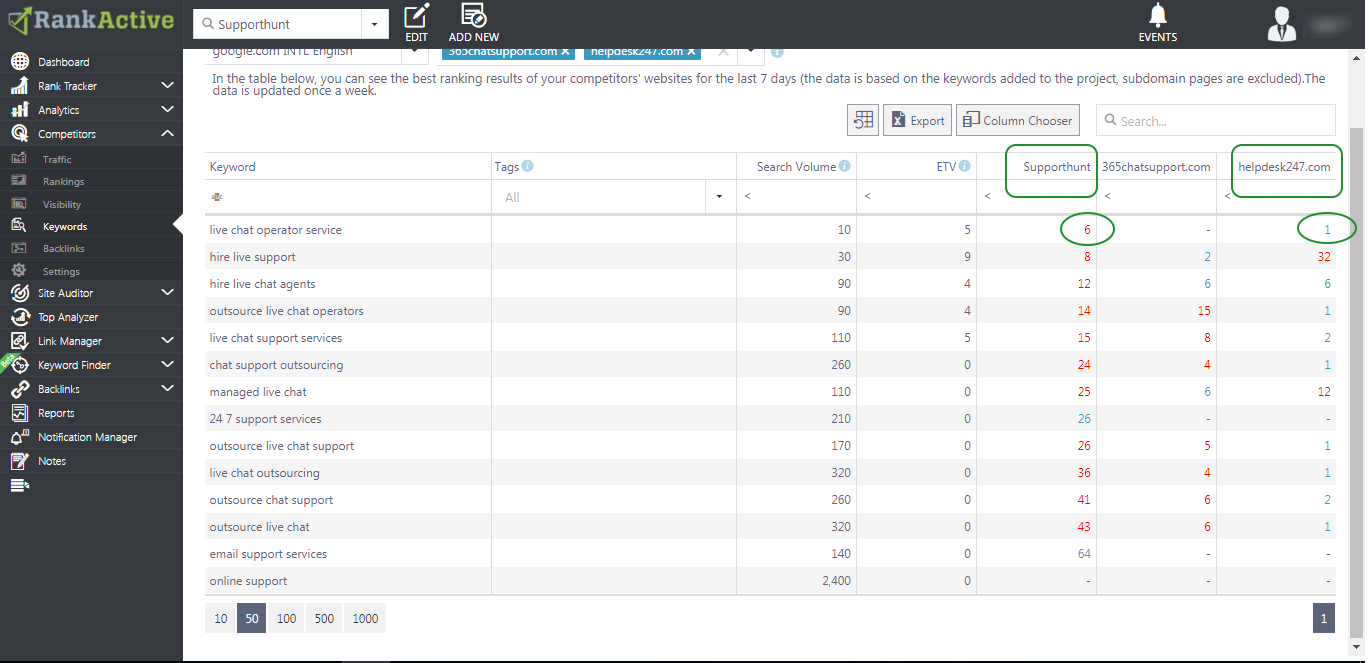Expand the Rank Tracker menu chevron

click(x=167, y=86)
